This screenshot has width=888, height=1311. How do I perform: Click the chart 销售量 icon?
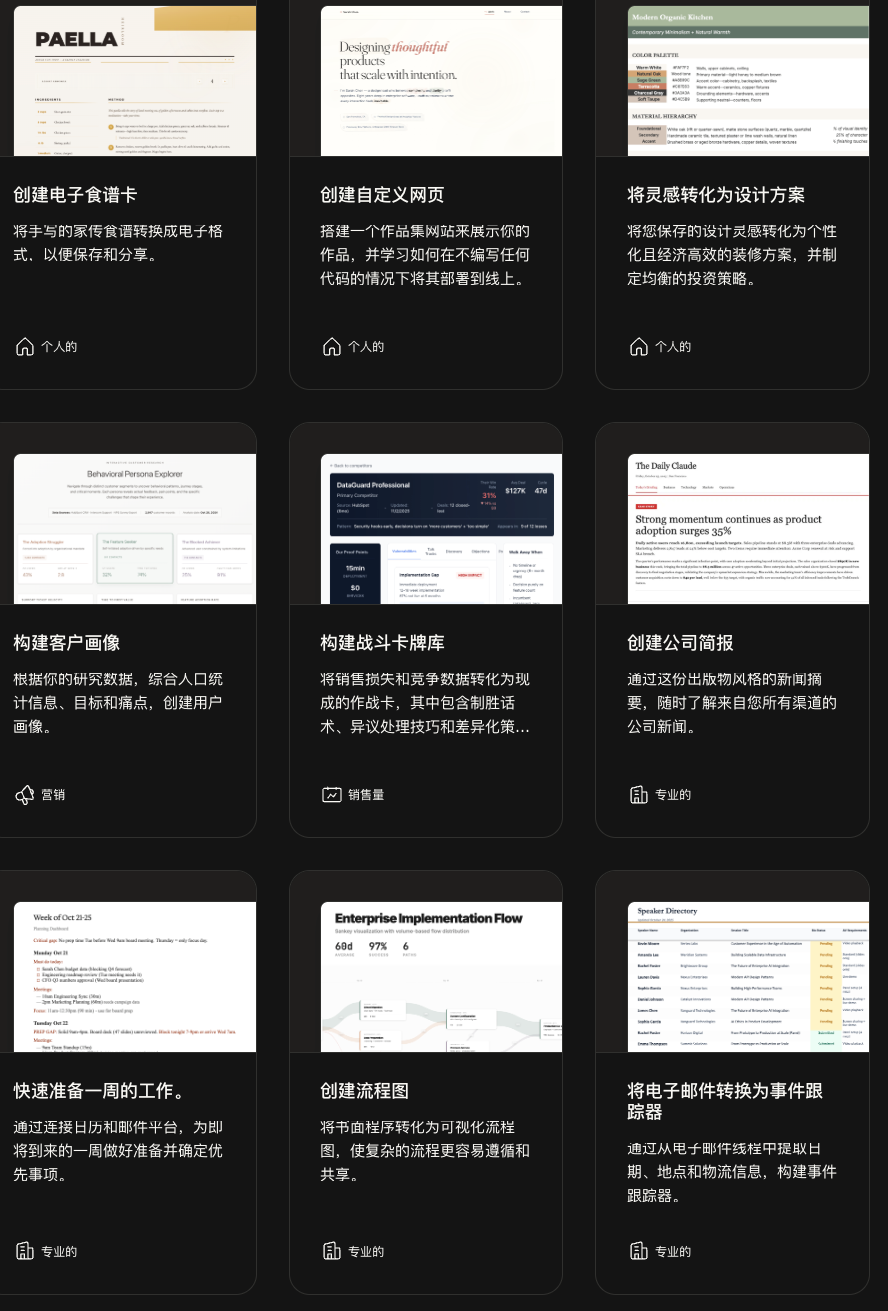click(332, 795)
